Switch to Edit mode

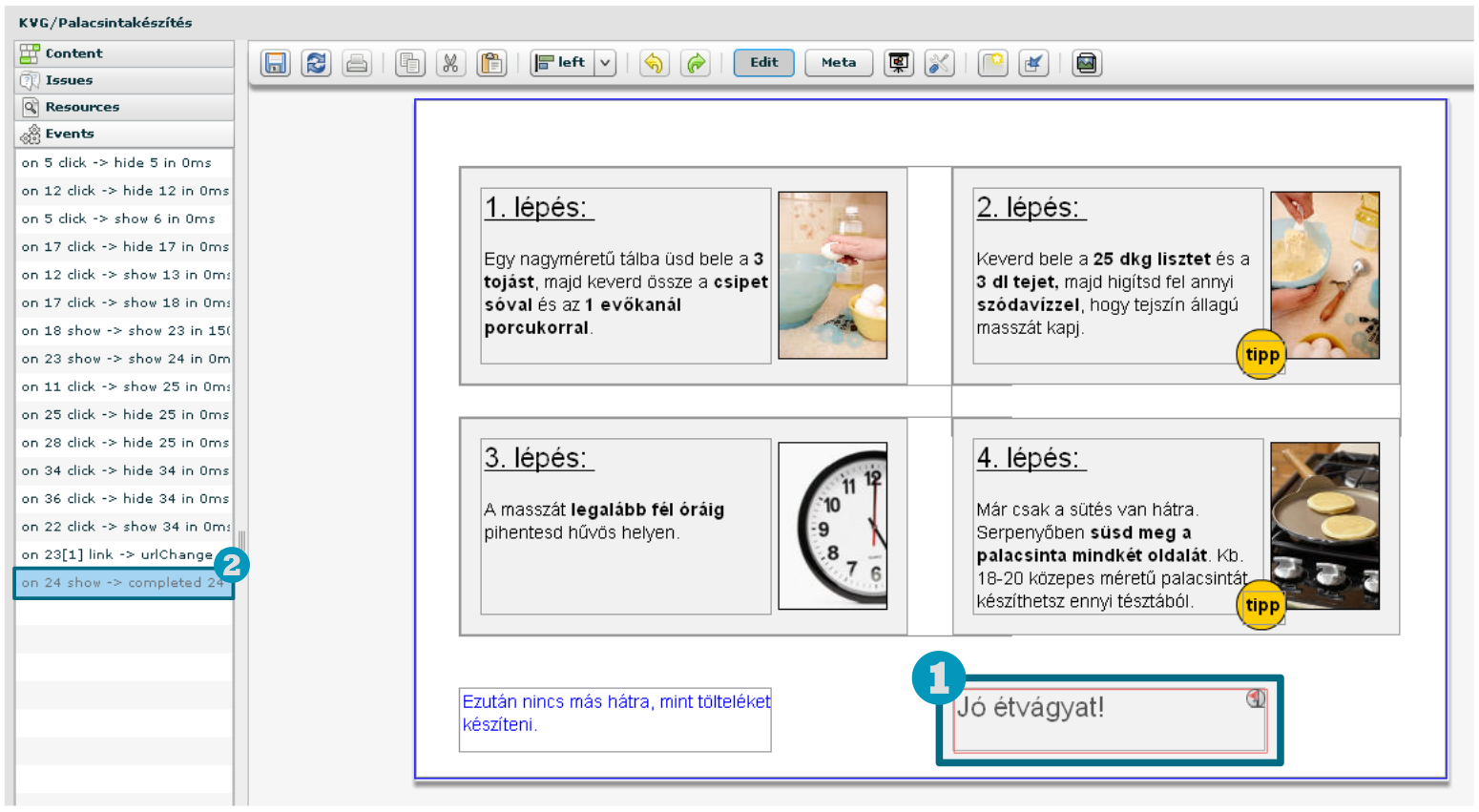[763, 63]
